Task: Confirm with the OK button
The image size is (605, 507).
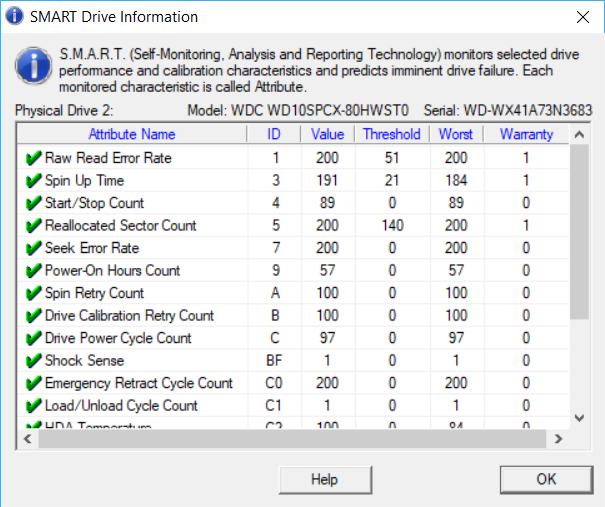Action: coord(546,480)
